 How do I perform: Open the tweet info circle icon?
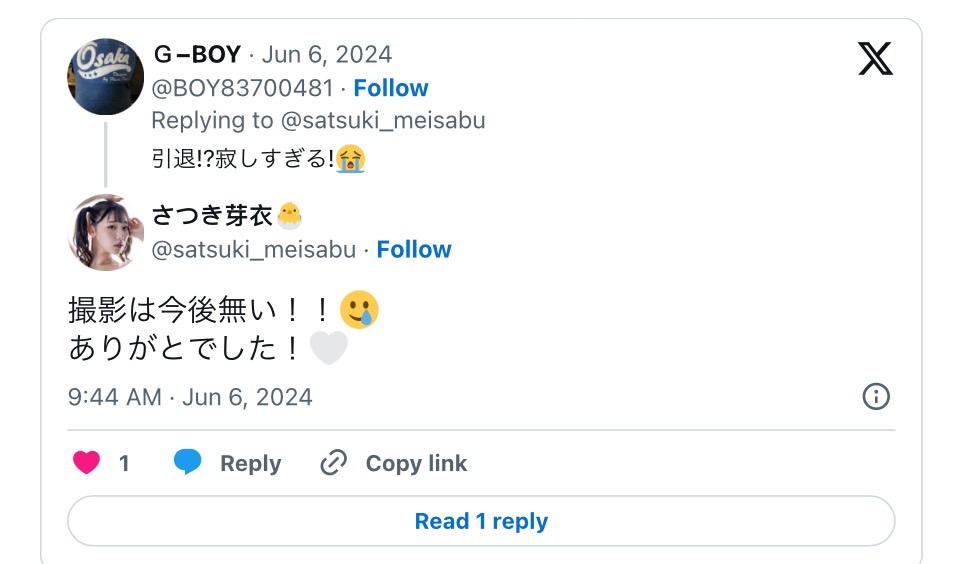pyautogui.click(x=875, y=397)
